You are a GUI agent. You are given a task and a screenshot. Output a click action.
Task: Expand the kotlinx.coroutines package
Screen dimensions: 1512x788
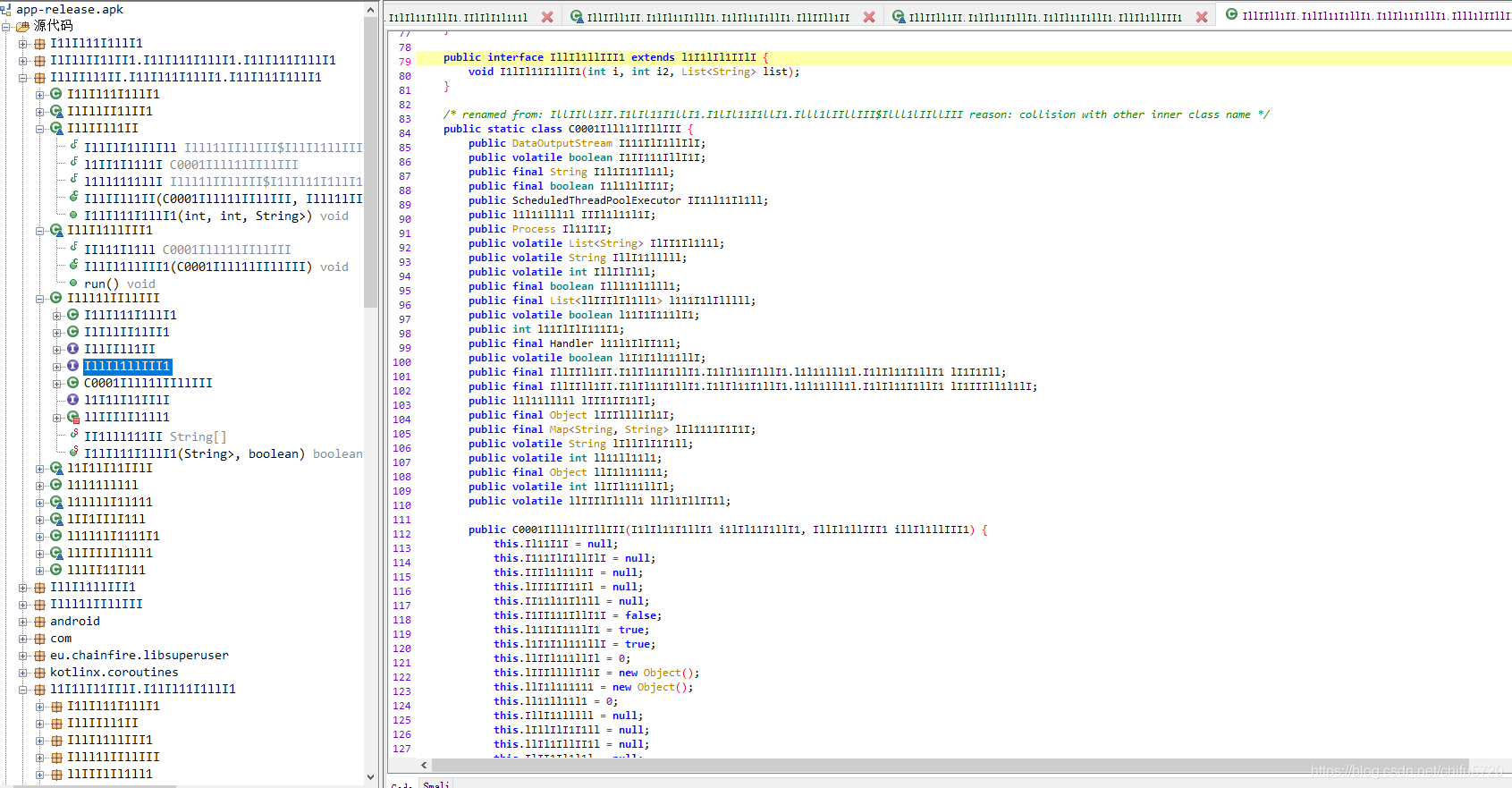tap(23, 673)
